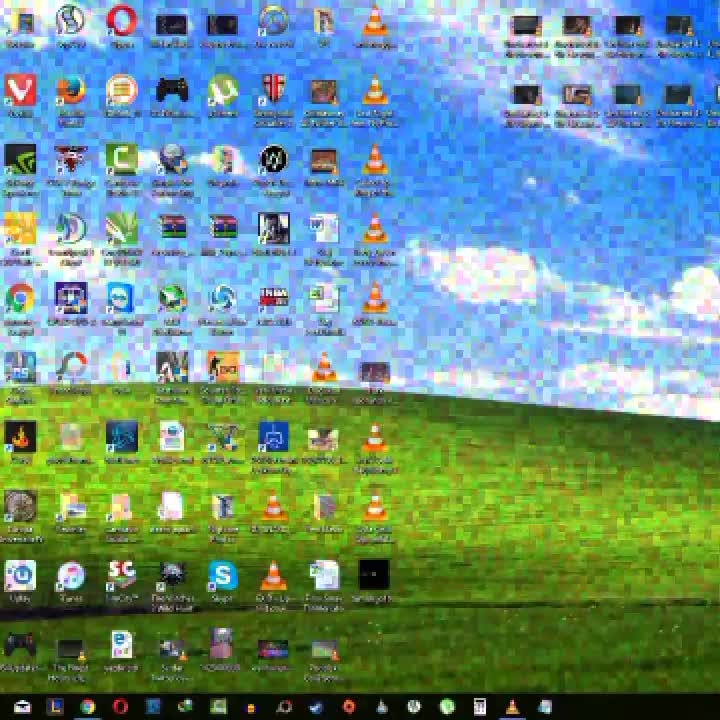Open the circular 'D' logo desktop shortcut

pos(71,228)
